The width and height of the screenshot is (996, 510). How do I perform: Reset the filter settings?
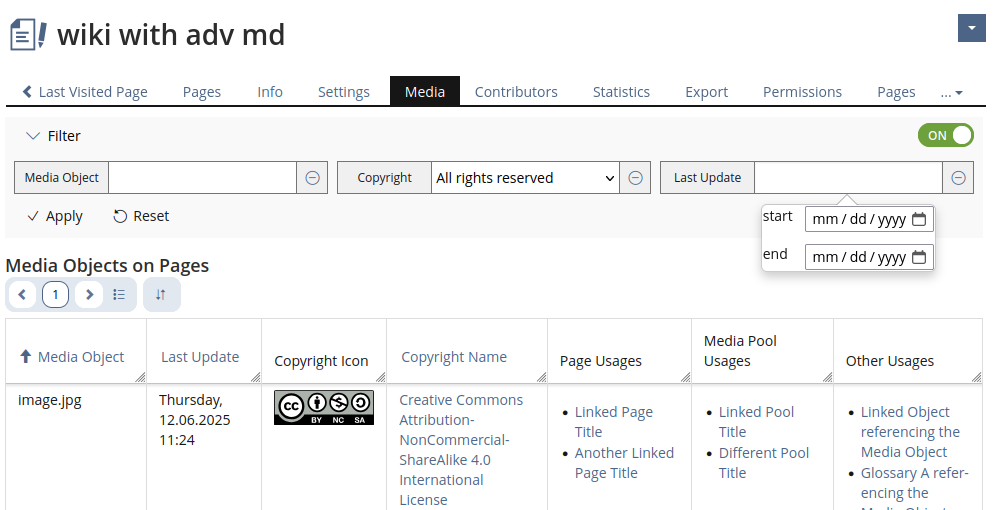(141, 216)
